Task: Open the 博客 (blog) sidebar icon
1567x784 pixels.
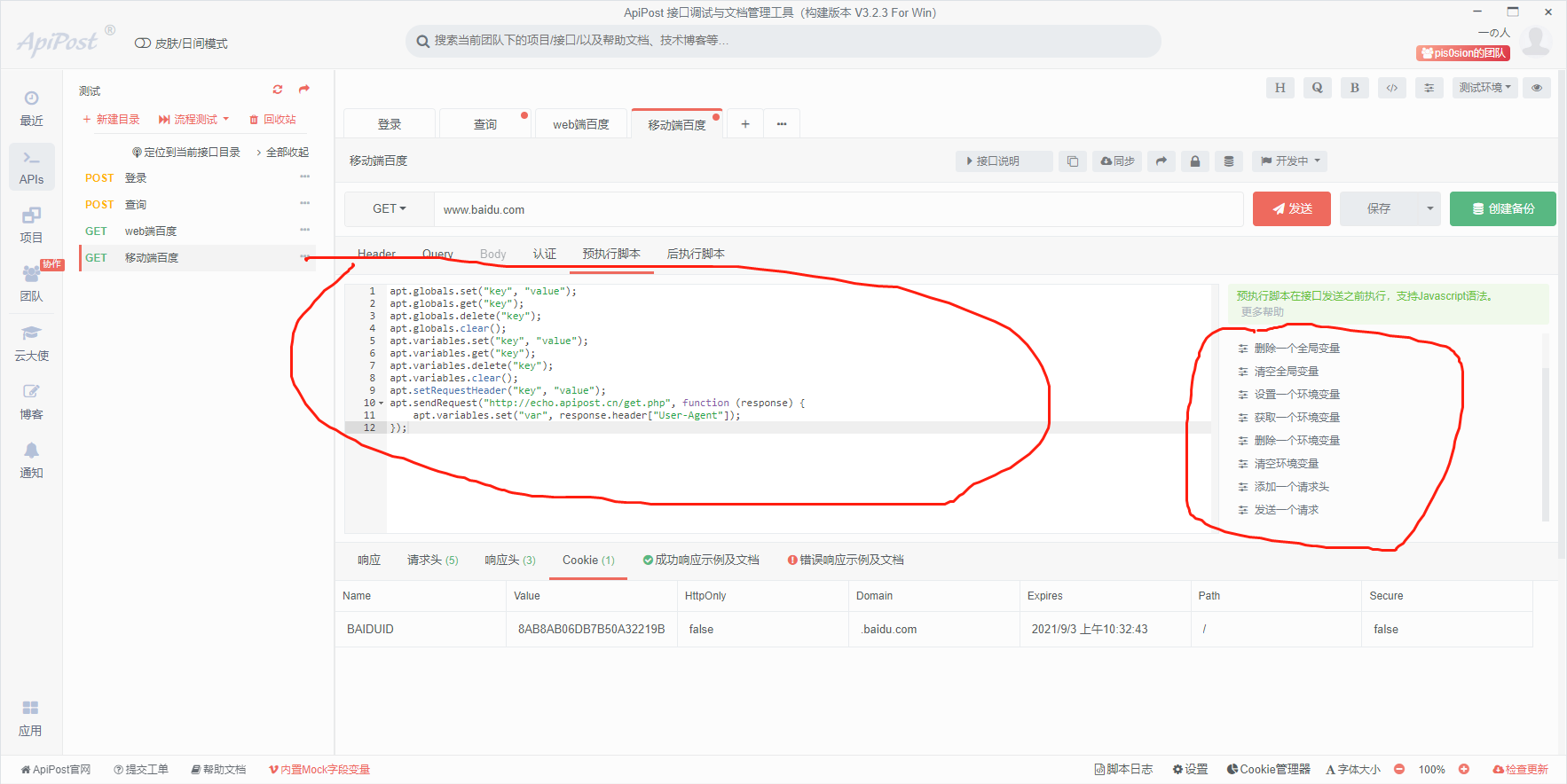Action: (31, 402)
